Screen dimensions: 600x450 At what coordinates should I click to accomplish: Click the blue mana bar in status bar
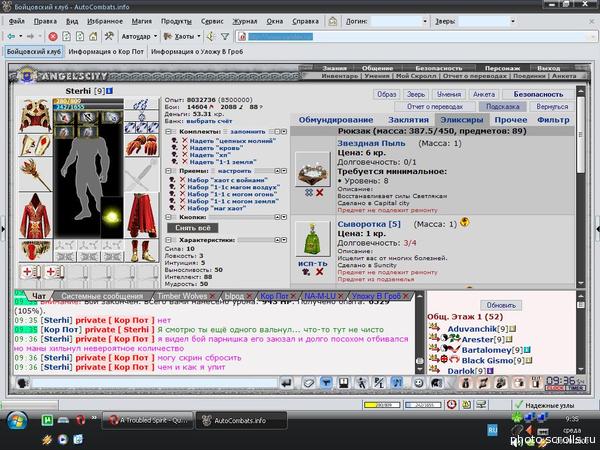coord(423,405)
